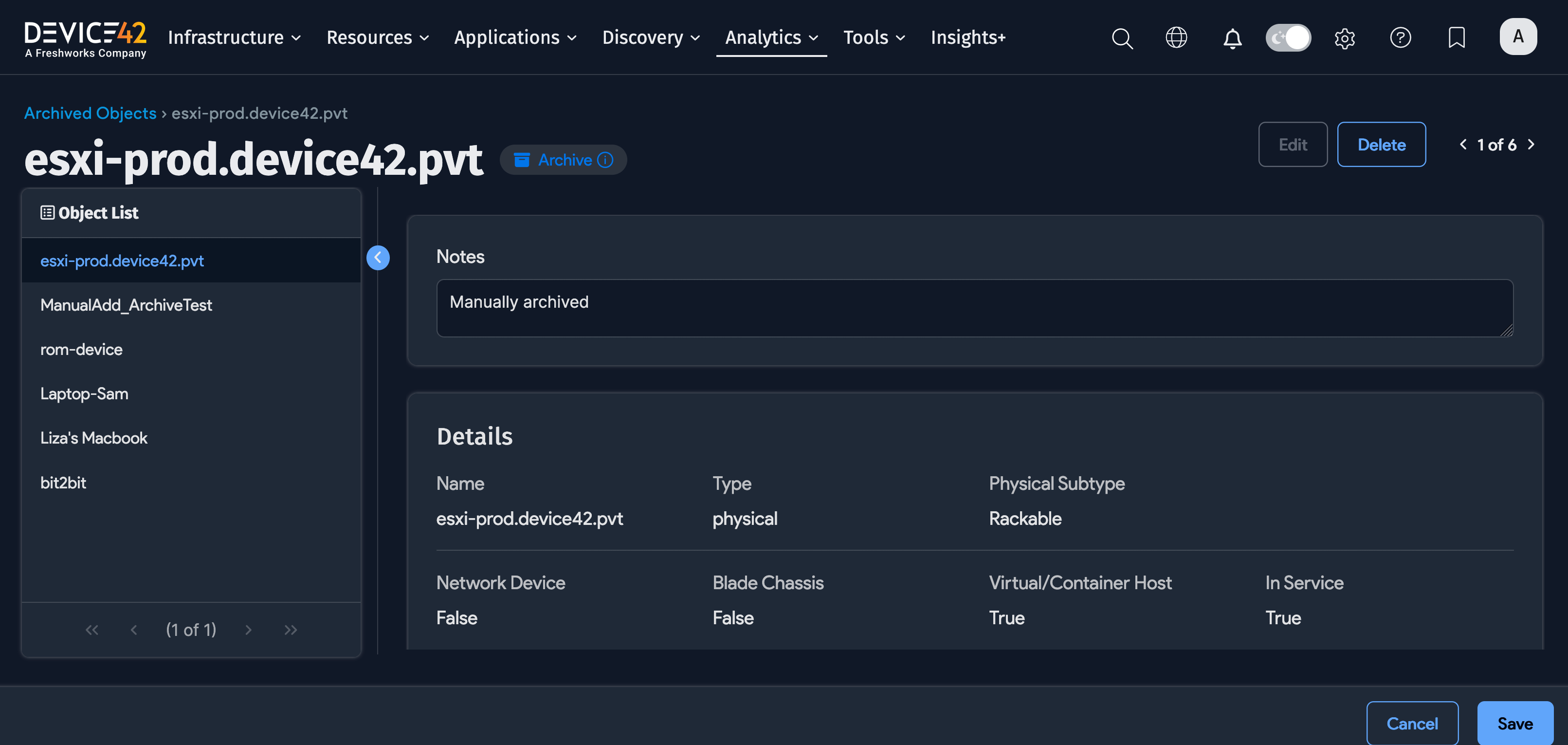The width and height of the screenshot is (1568, 745).
Task: Go to Archived Objects breadcrumb link
Action: click(x=90, y=113)
